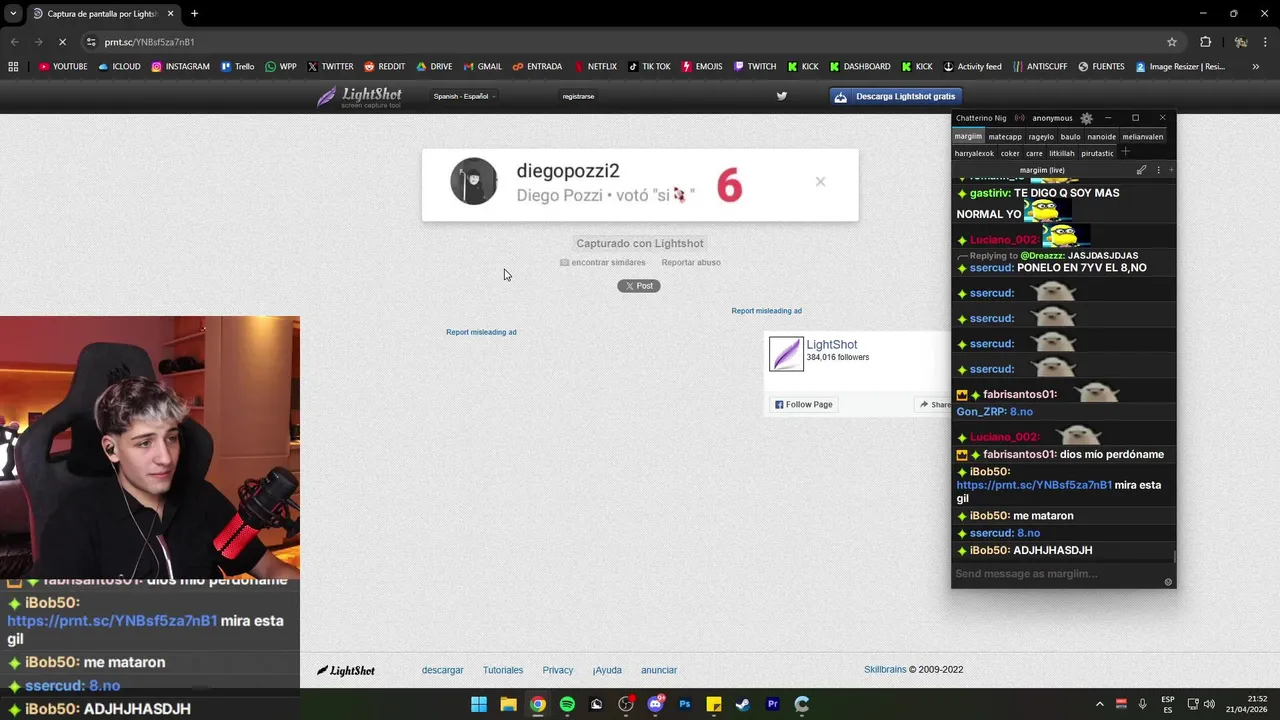Open the Chrome three-dot menu
Image resolution: width=1280 pixels, height=720 pixels.
click(x=1266, y=42)
